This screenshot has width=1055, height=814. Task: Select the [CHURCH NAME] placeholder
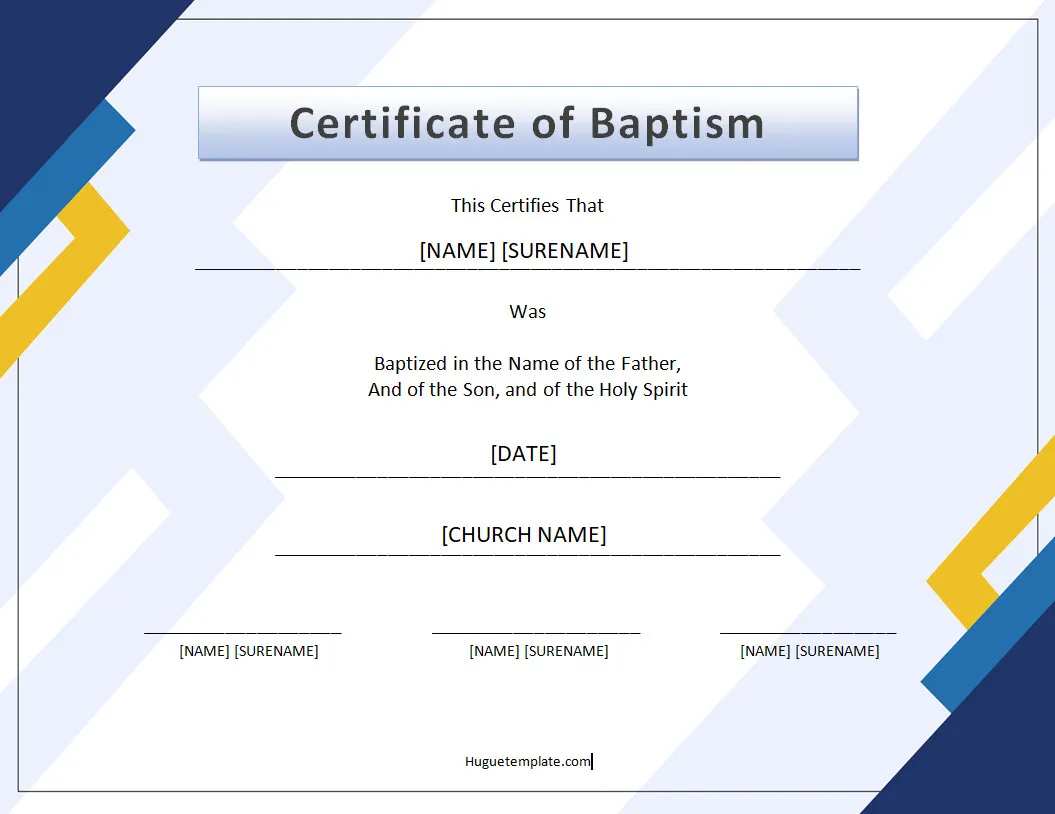[x=523, y=534]
